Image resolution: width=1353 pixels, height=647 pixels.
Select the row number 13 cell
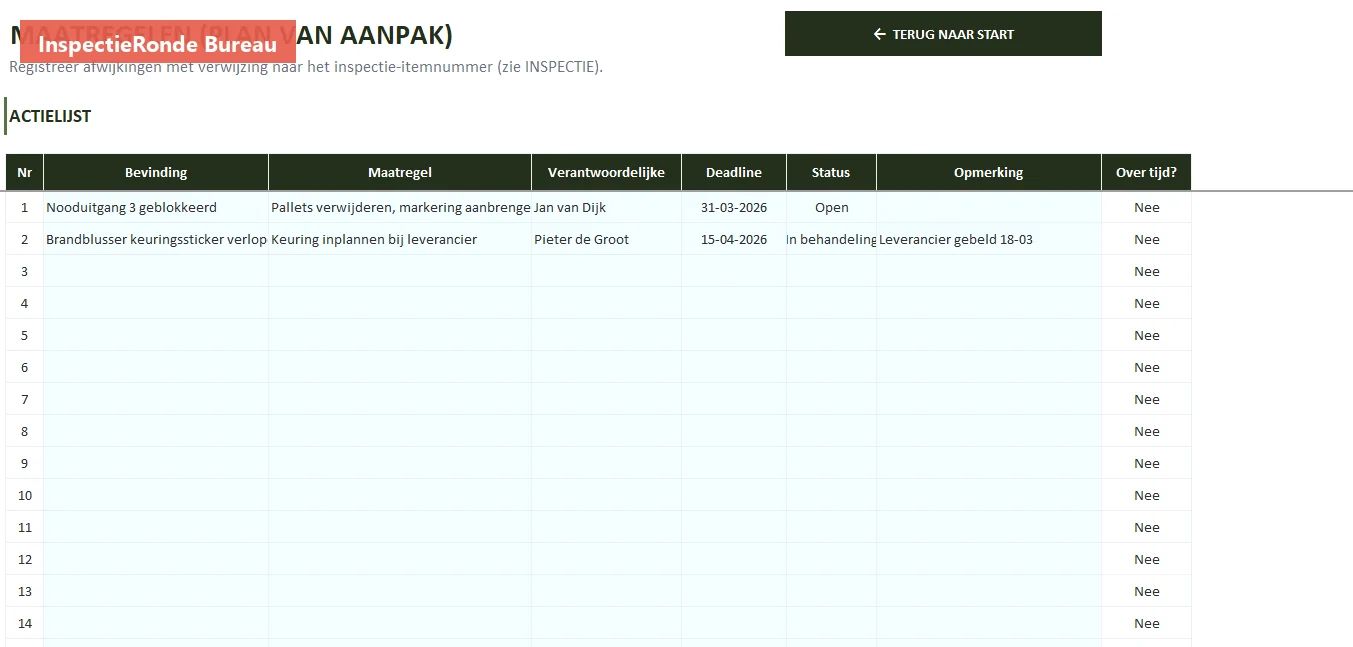pos(25,591)
